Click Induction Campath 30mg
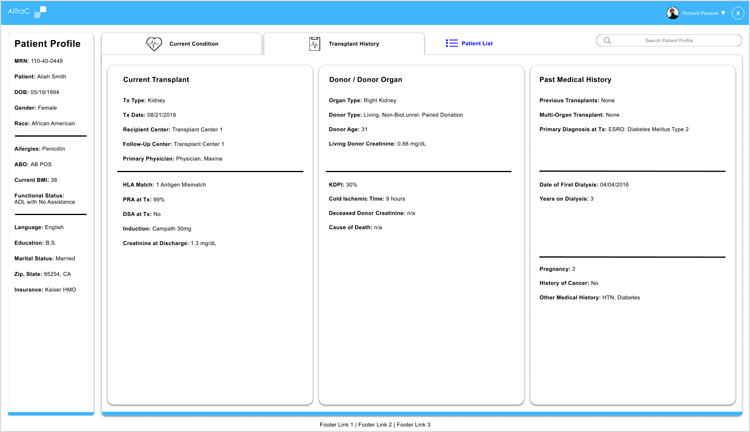 (157, 229)
